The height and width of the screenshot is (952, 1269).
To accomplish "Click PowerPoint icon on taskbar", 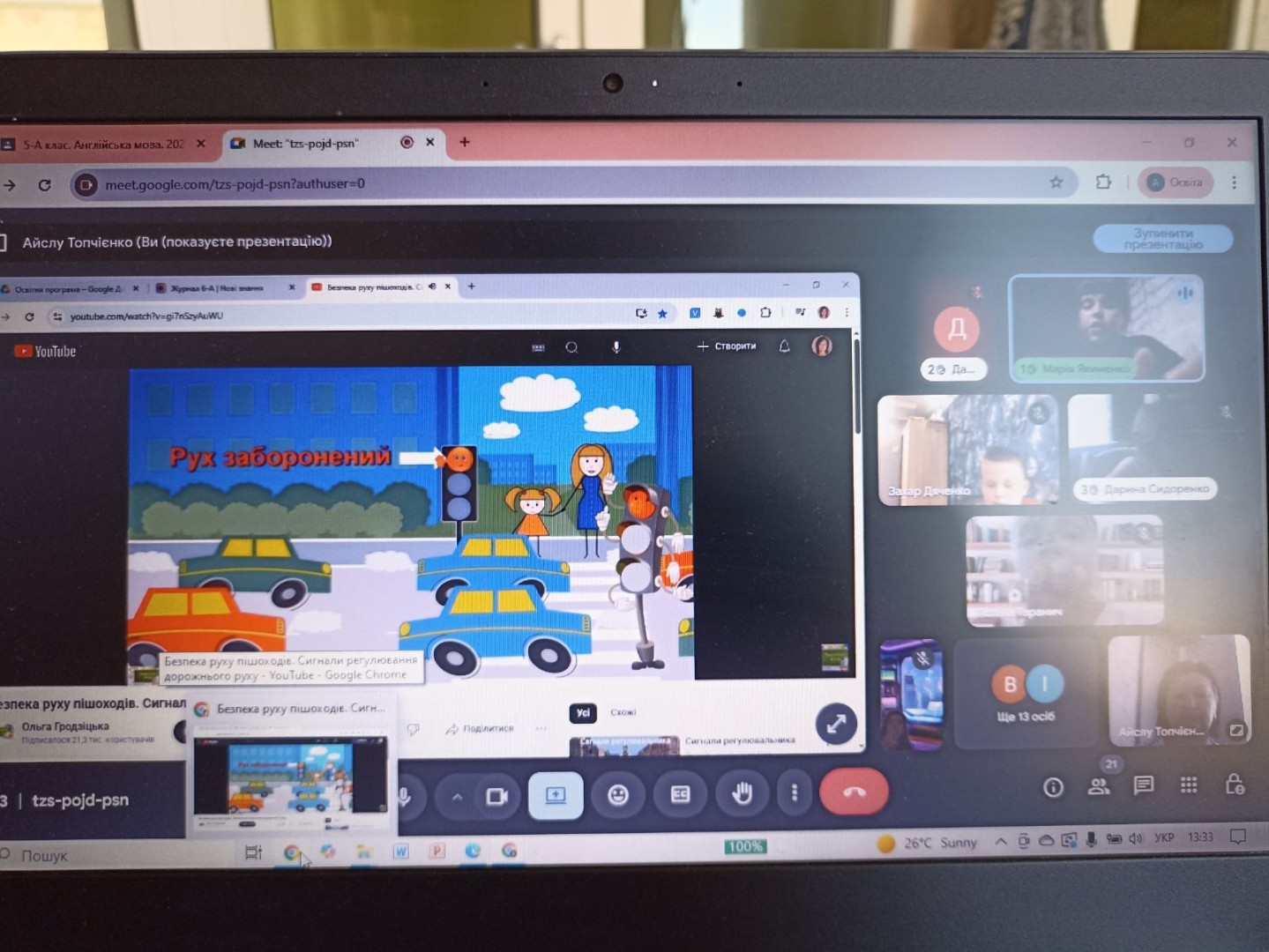I will point(437,851).
